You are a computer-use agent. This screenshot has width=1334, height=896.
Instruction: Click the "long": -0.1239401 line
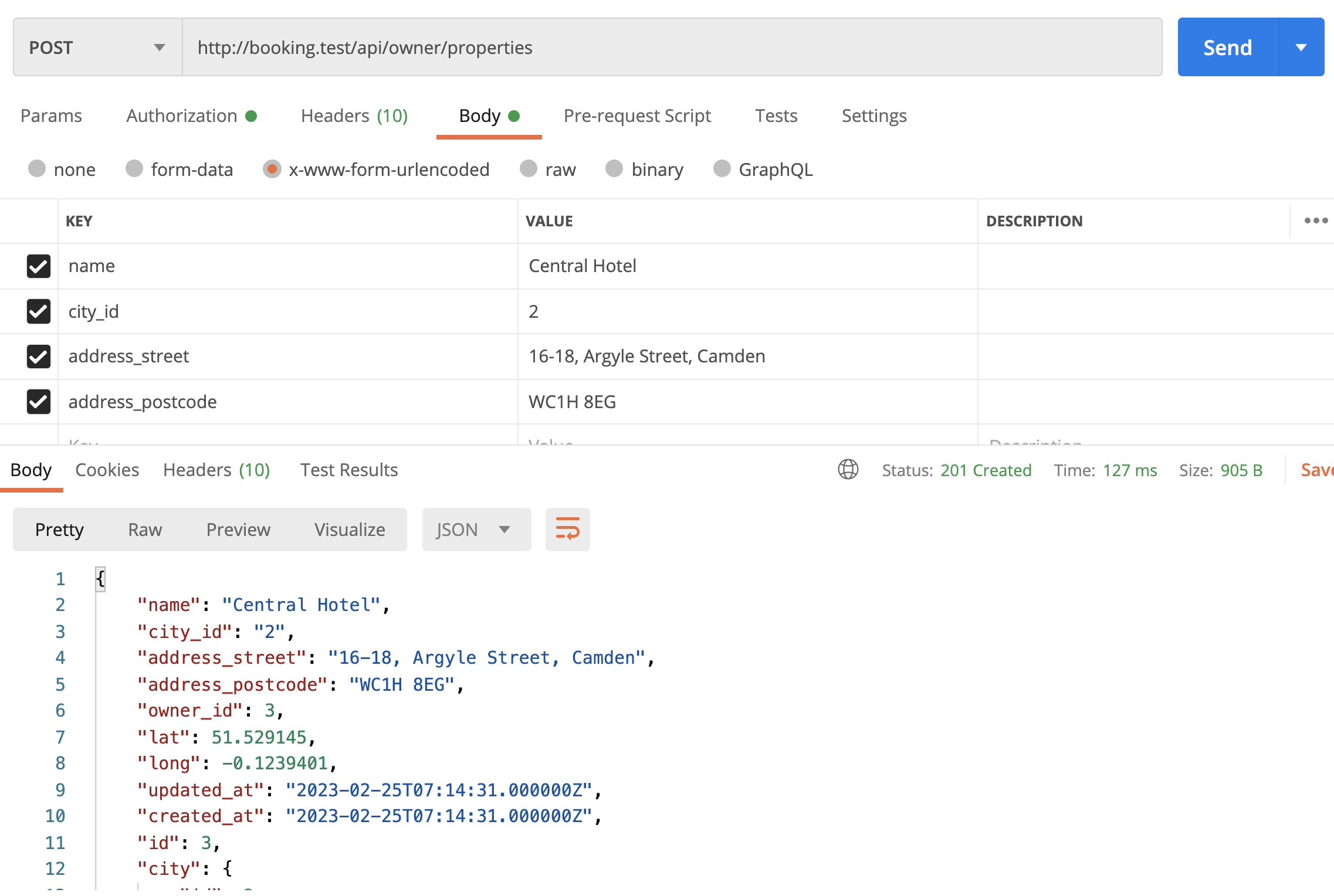click(237, 763)
